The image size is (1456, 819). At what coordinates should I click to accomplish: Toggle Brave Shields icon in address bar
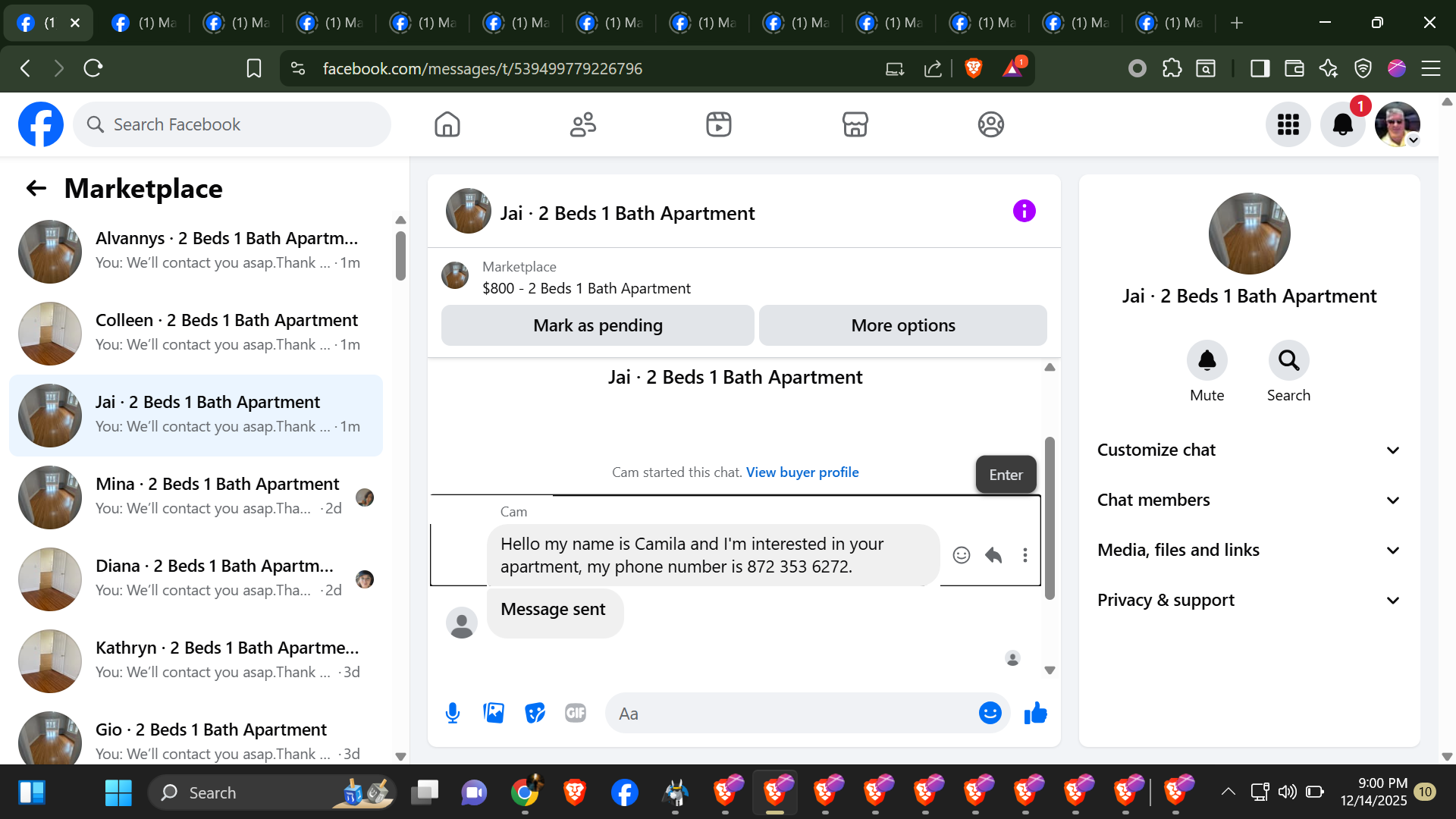974,68
